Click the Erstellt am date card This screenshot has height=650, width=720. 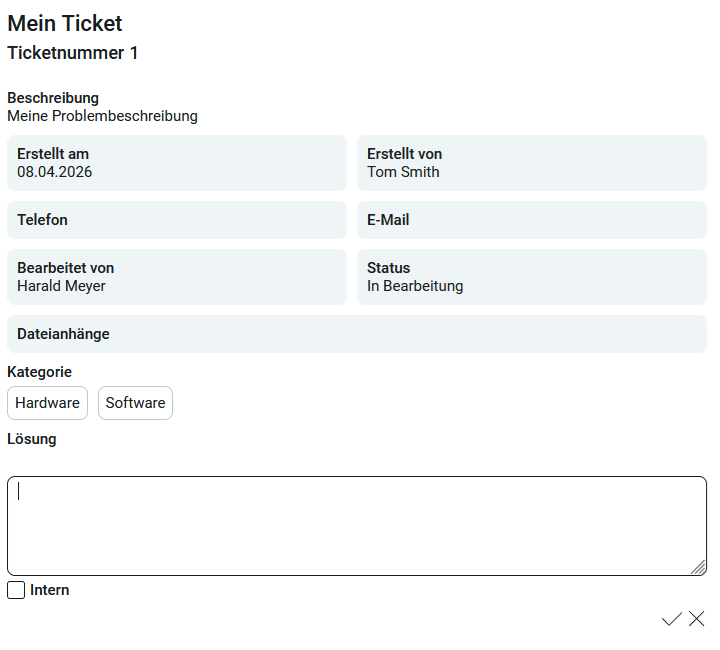(177, 163)
